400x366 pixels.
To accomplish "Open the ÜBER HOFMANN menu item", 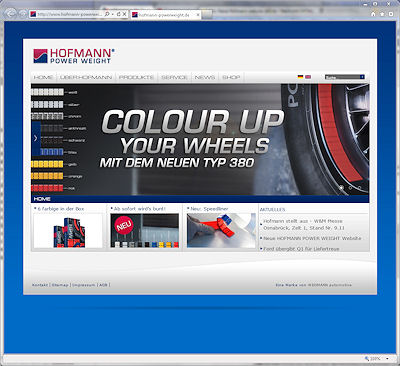I will [86, 77].
